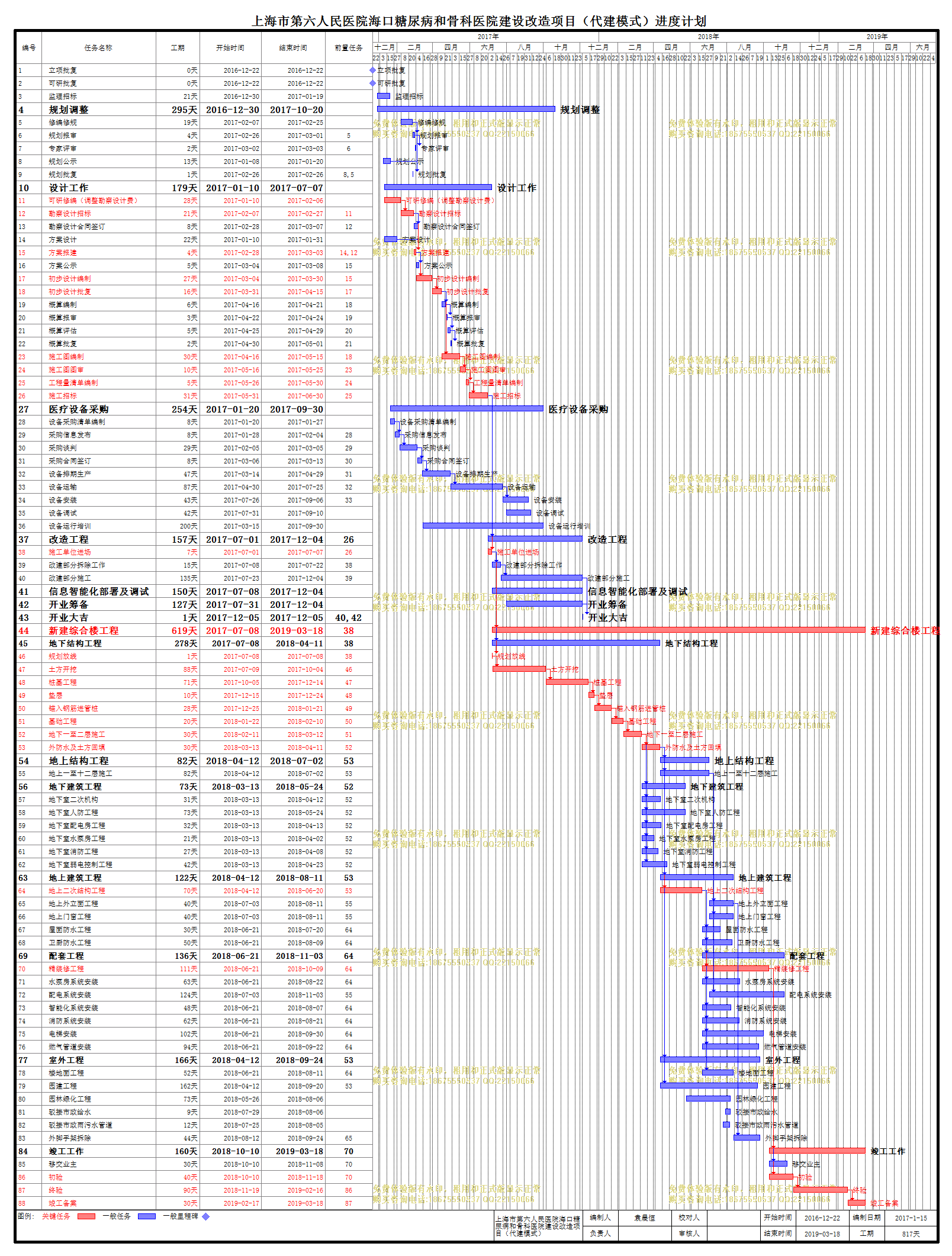Select 信息智能化部署及调试 in the task name column

[x=99, y=591]
